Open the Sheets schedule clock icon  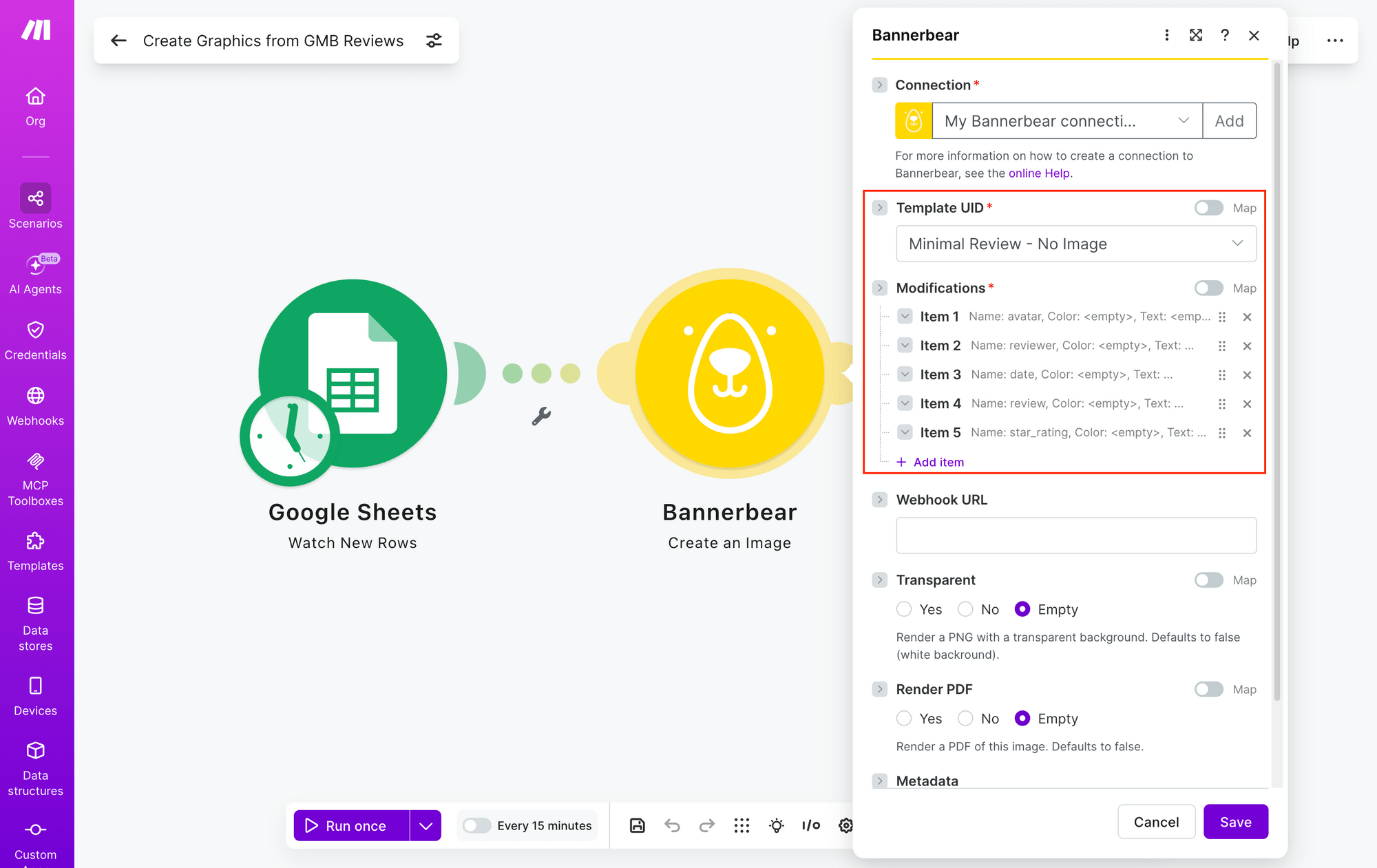point(290,436)
